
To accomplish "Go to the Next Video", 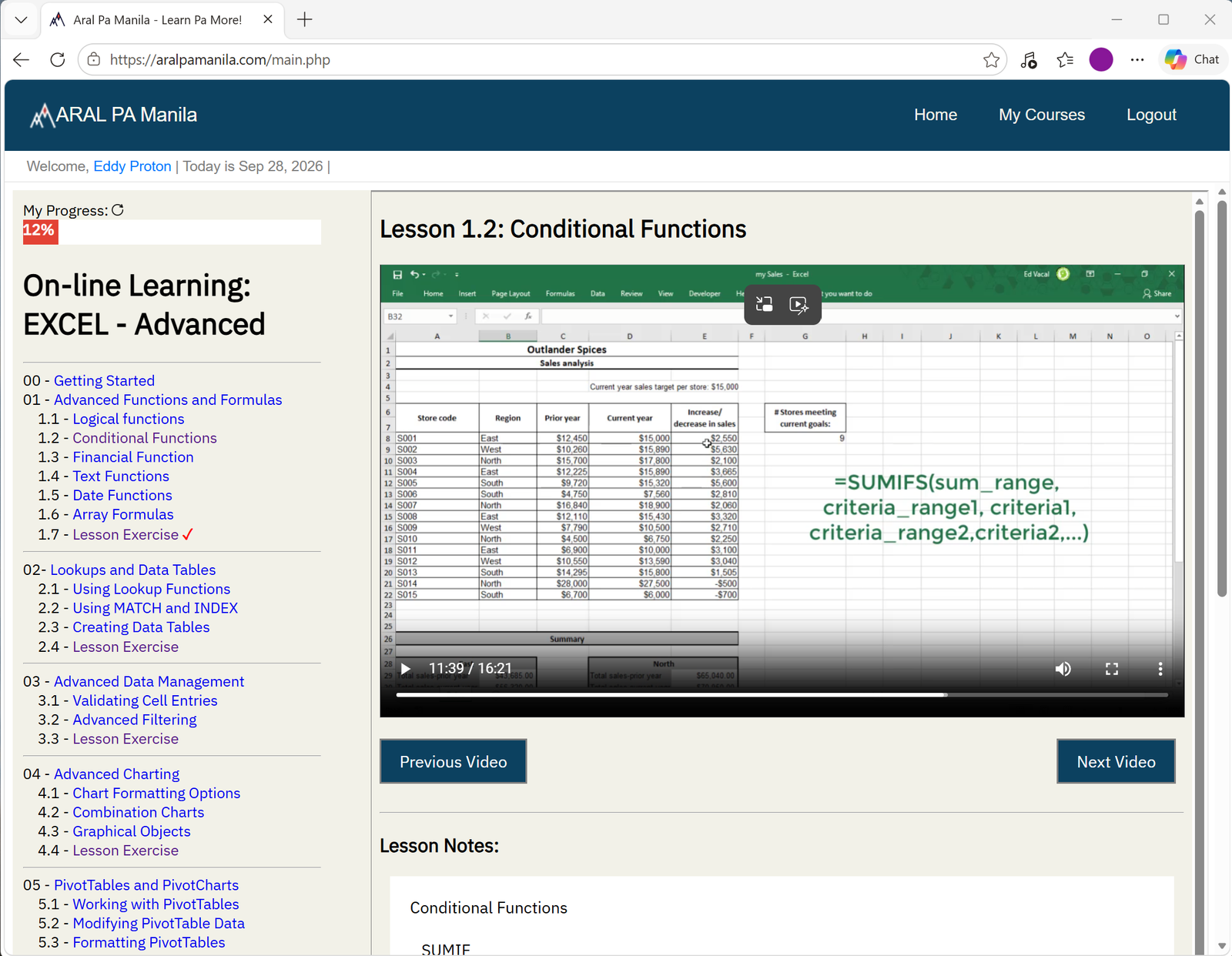I will [x=1116, y=761].
